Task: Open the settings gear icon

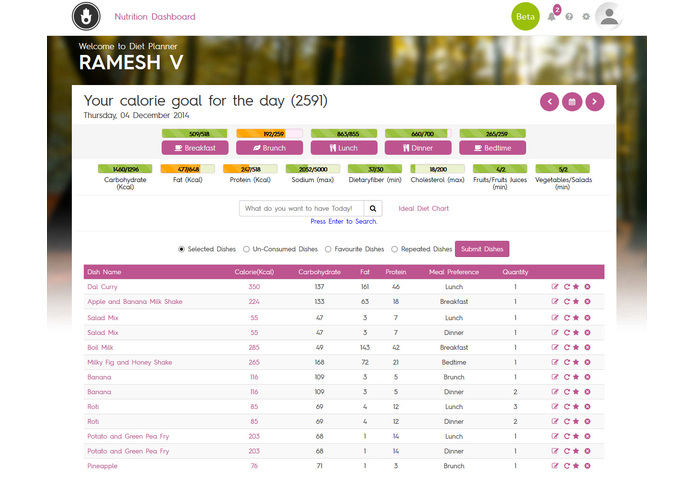Action: coord(586,17)
